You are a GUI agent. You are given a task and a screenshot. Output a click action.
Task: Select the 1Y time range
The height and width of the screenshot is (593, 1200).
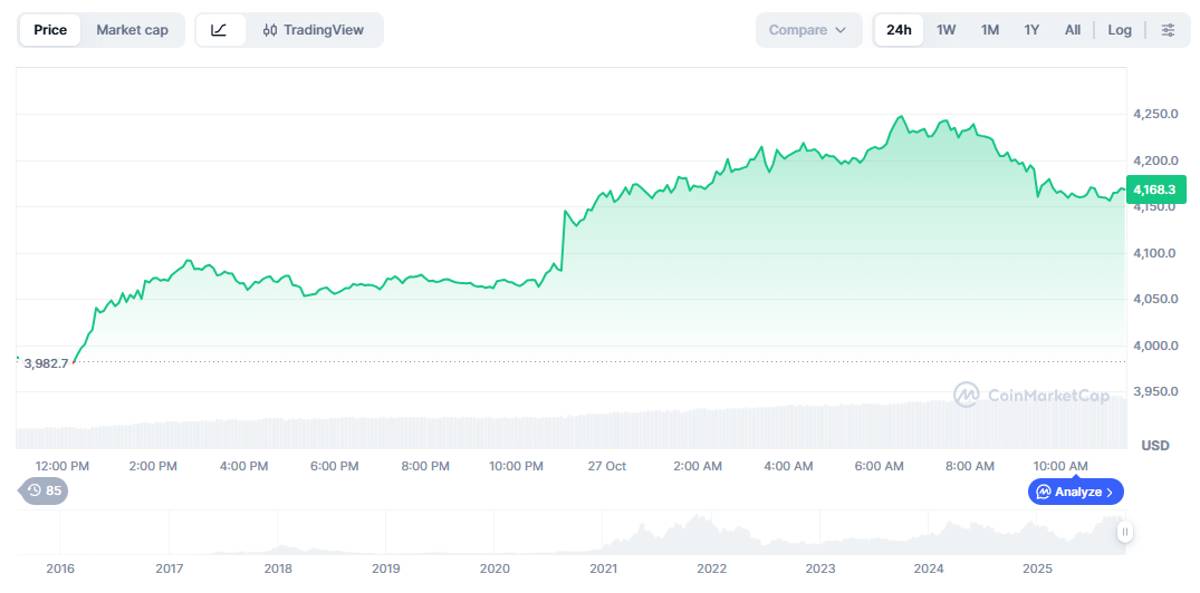click(1032, 30)
